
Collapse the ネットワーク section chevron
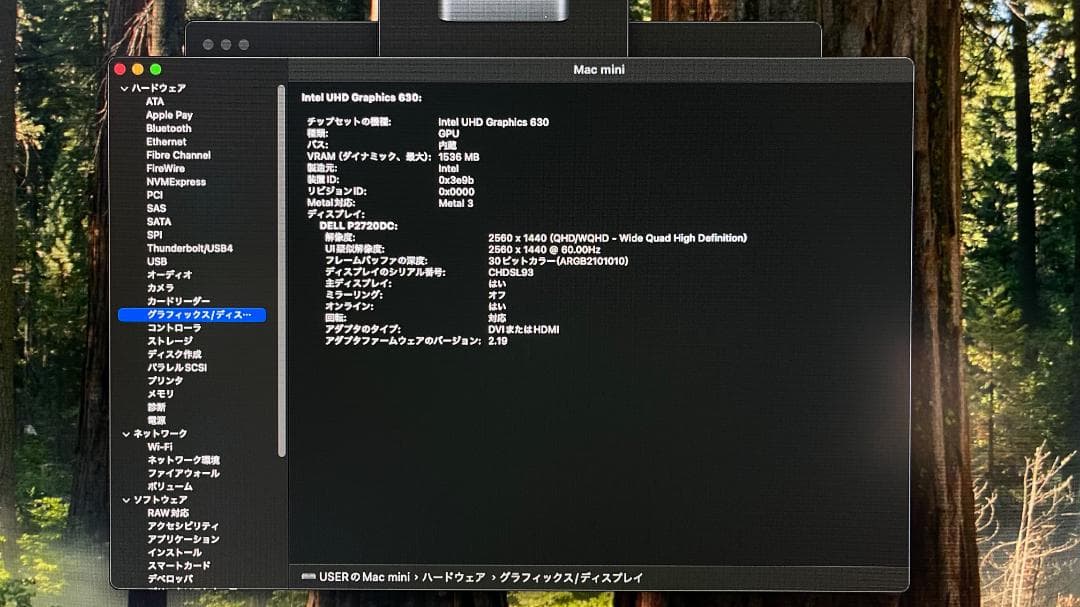(126, 434)
